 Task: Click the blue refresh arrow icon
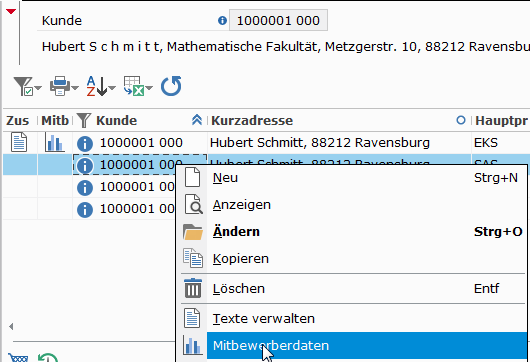[x=171, y=86]
